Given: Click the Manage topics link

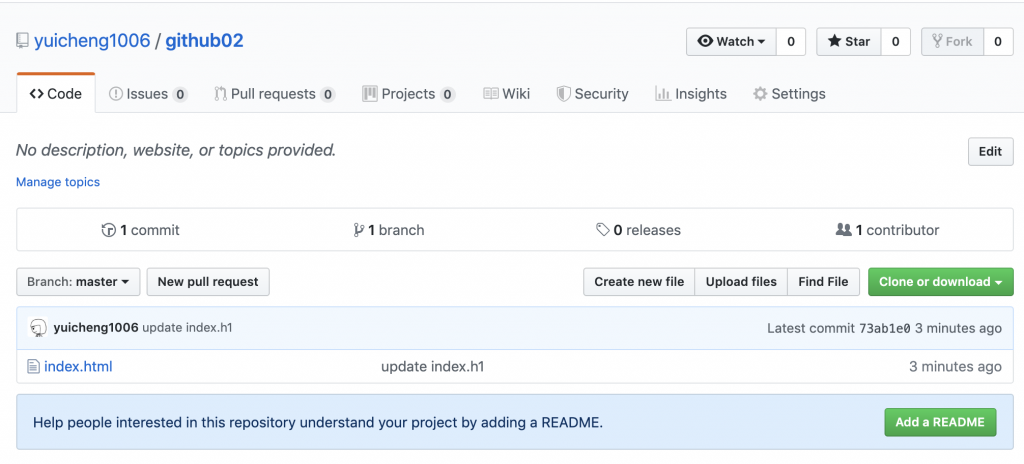Looking at the screenshot, I should 58,182.
